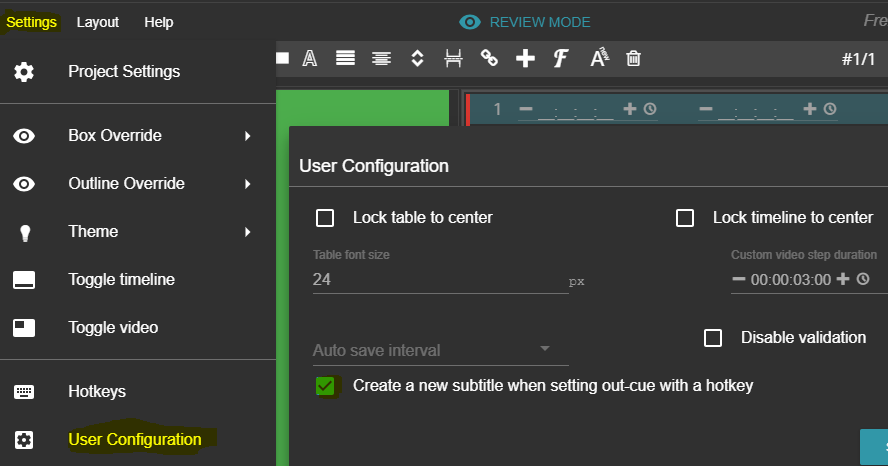Open the Auto save interval dropdown

pyautogui.click(x=440, y=350)
